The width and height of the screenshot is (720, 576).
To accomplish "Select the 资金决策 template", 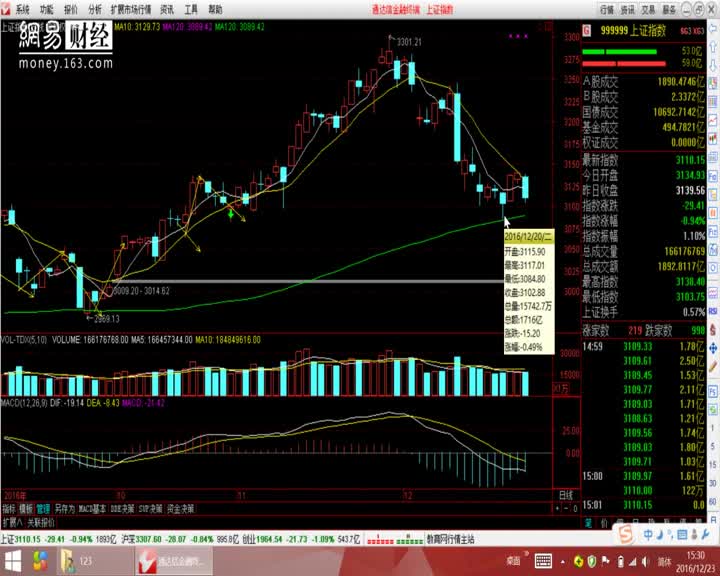I will pos(180,509).
